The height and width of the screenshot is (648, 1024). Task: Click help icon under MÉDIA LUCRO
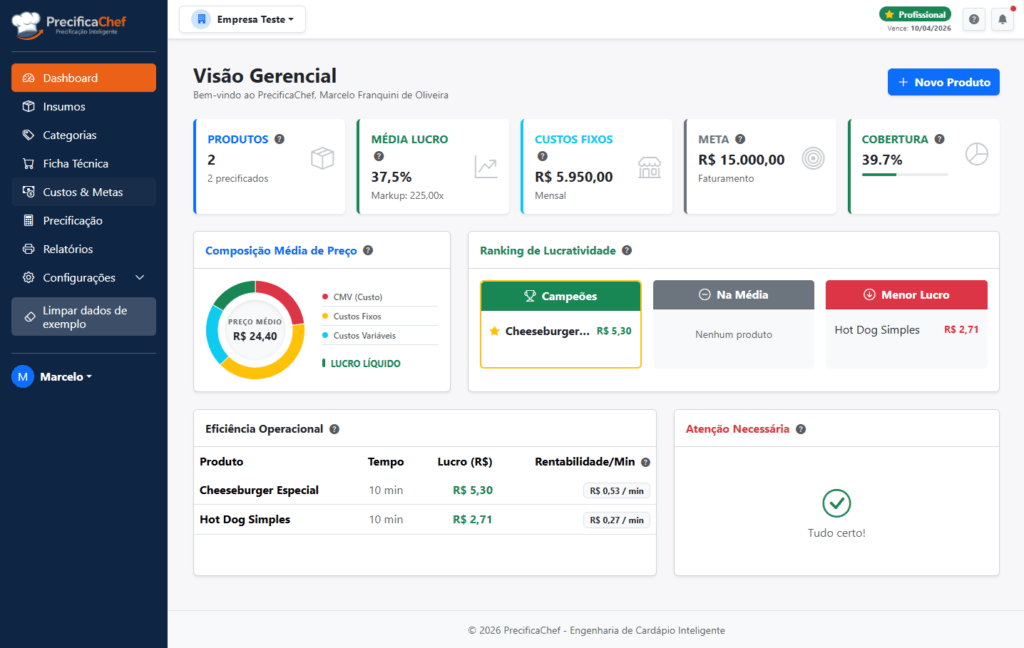pos(379,156)
